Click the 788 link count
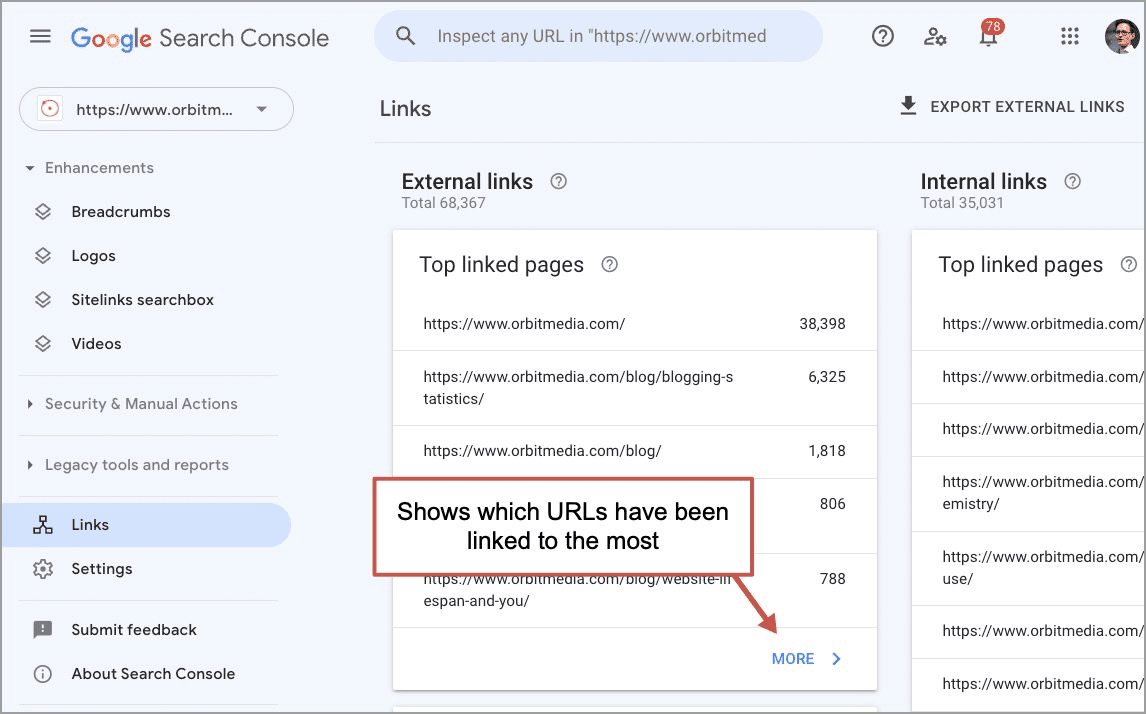Screen dimensions: 1146x714 coord(832,579)
